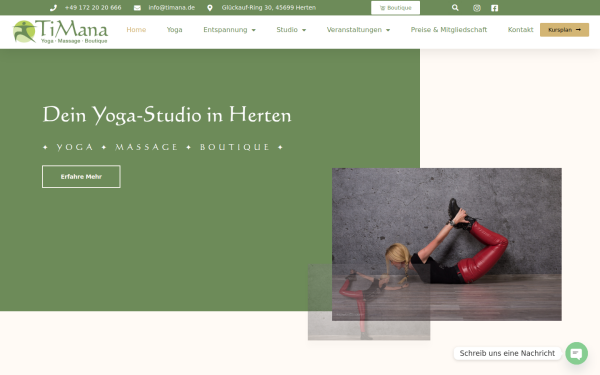Select the Home menu item
This screenshot has height=375, width=600.
click(x=136, y=30)
